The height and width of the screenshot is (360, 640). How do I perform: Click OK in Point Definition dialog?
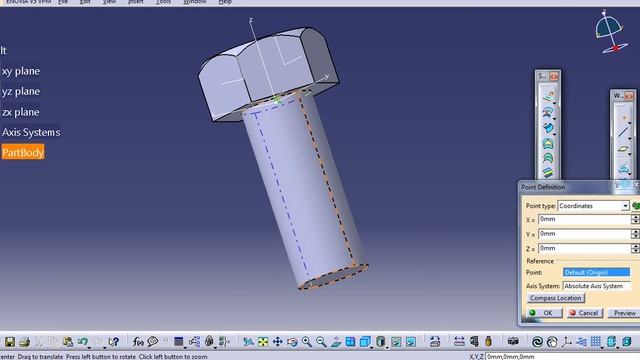tap(544, 313)
